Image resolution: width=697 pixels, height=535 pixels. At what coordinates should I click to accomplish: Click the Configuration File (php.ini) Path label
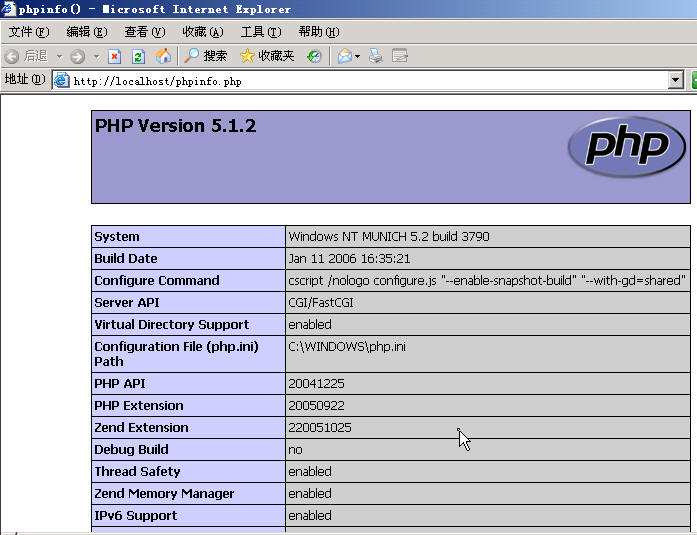176,354
